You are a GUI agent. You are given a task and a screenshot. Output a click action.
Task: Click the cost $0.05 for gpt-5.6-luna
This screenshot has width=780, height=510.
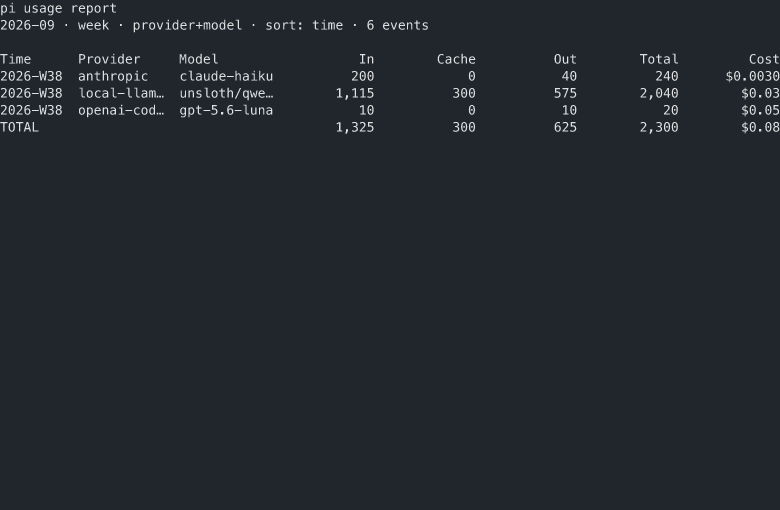coord(760,110)
